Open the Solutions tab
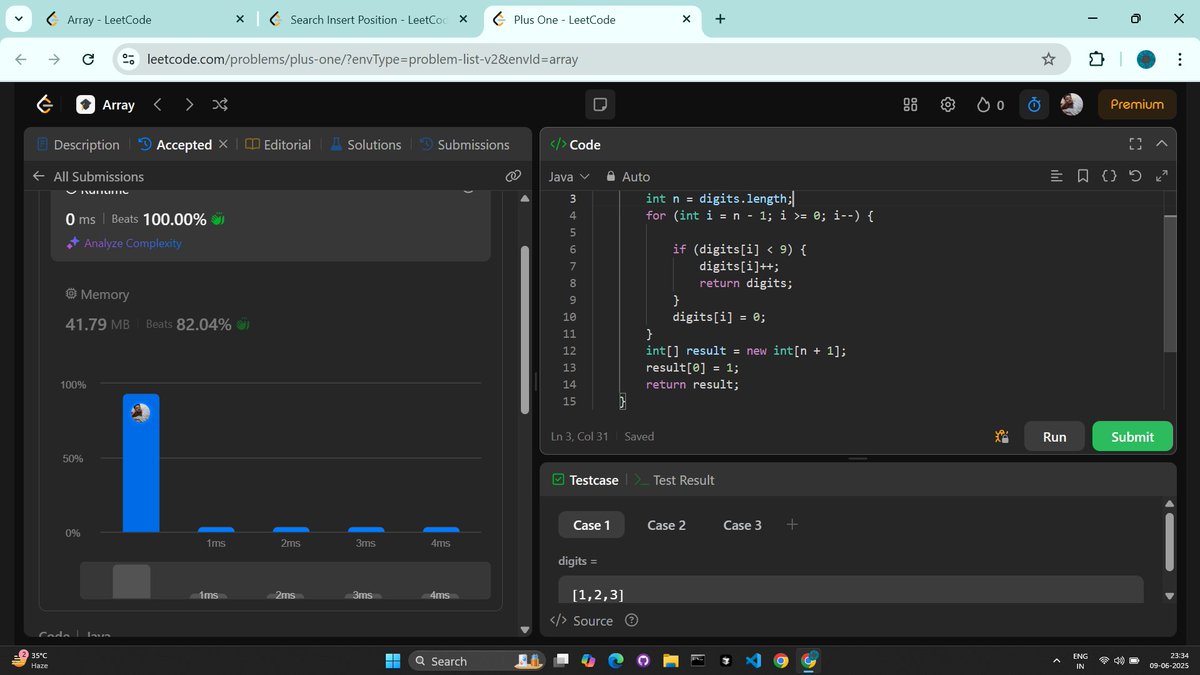This screenshot has height=675, width=1200. coord(365,144)
